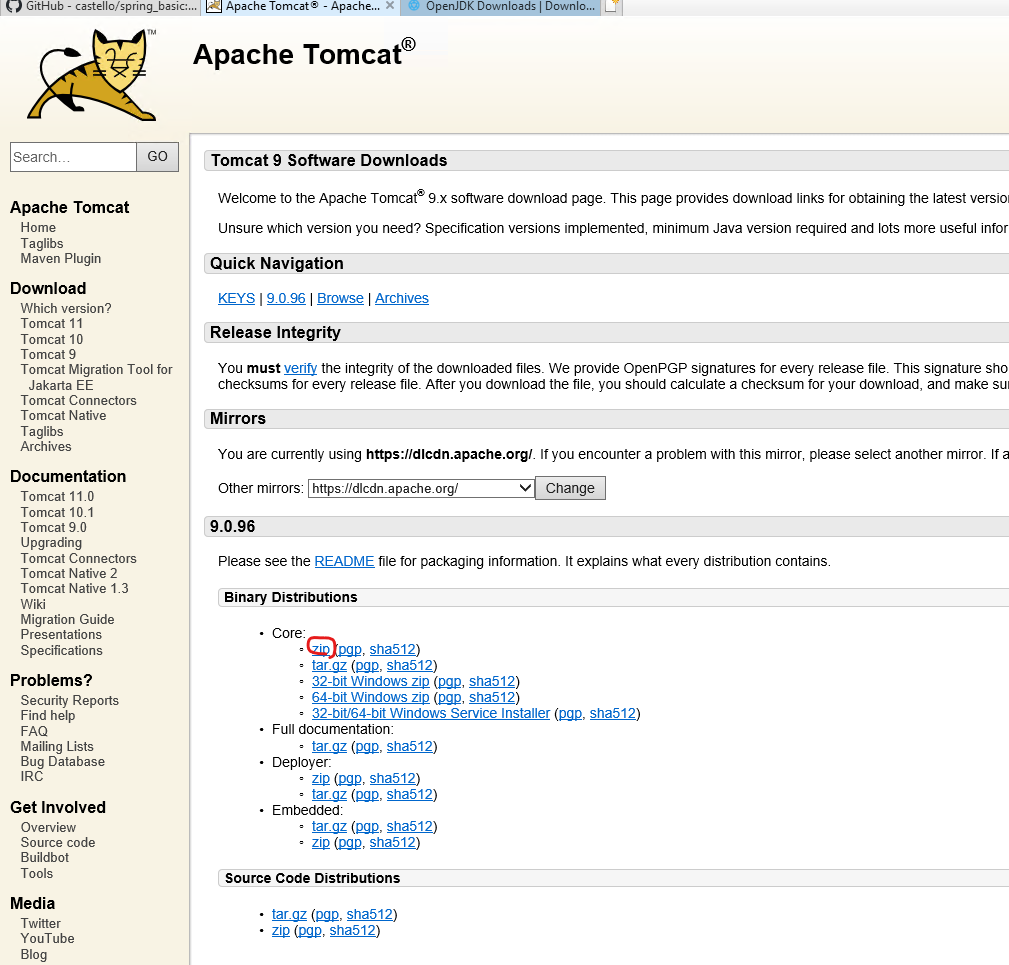
Task: Open the Wiki link
Action: [x=33, y=604]
